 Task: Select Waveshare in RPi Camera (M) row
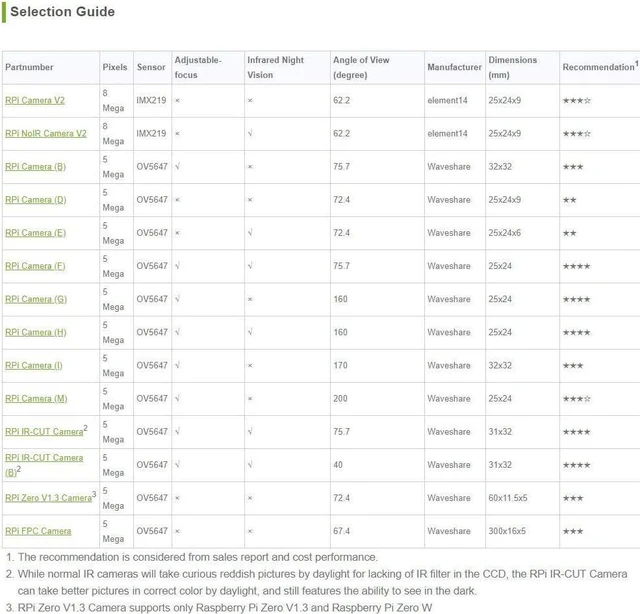coord(449,398)
